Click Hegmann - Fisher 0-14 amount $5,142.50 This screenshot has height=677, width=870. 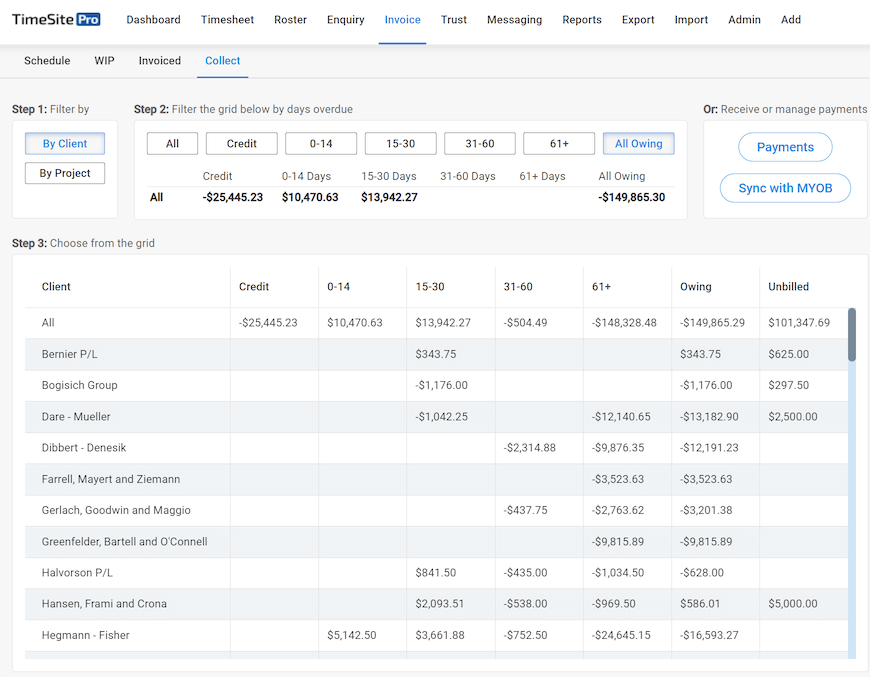pyautogui.click(x=352, y=635)
